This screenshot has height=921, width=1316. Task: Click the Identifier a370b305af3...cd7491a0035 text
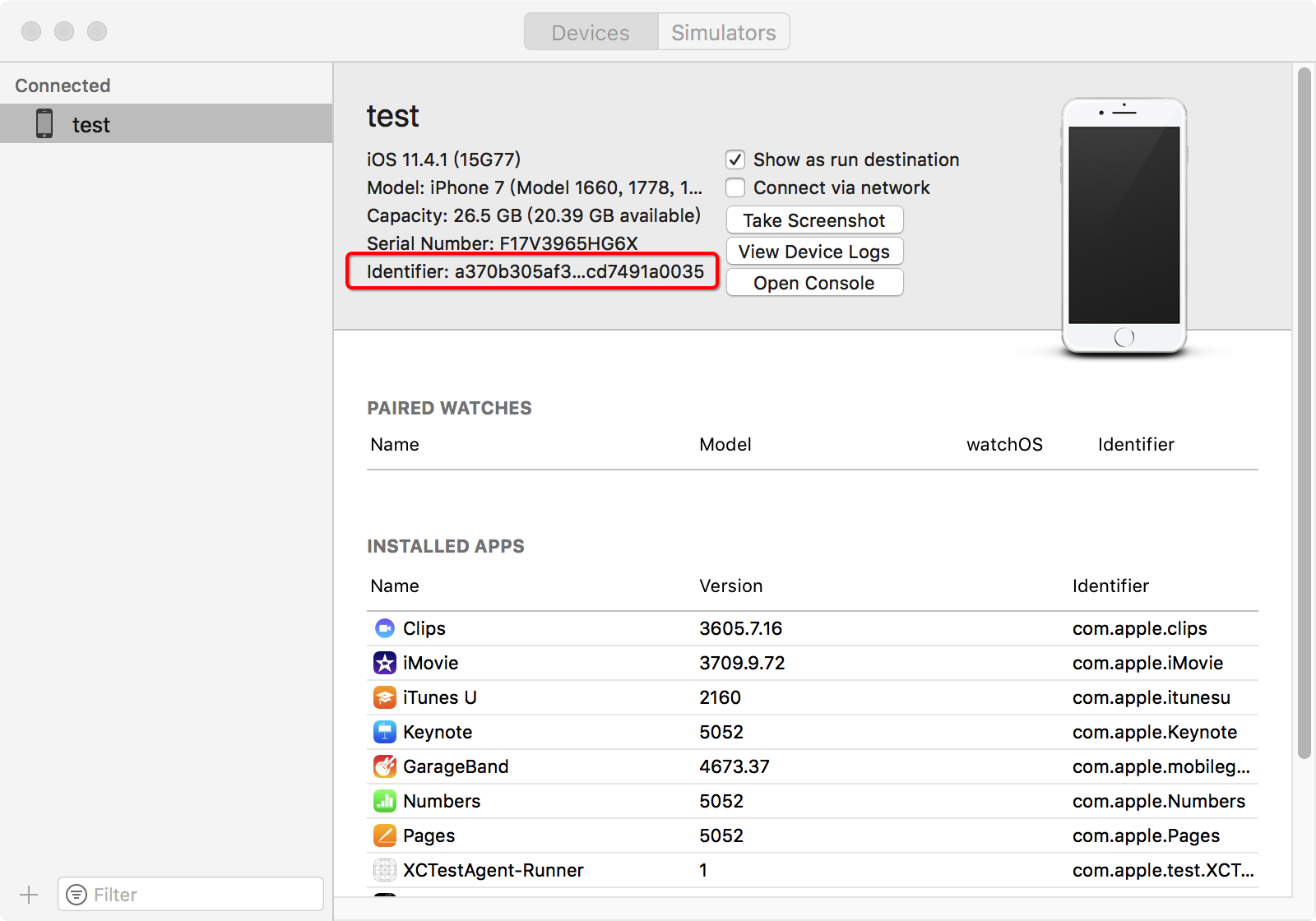click(535, 271)
